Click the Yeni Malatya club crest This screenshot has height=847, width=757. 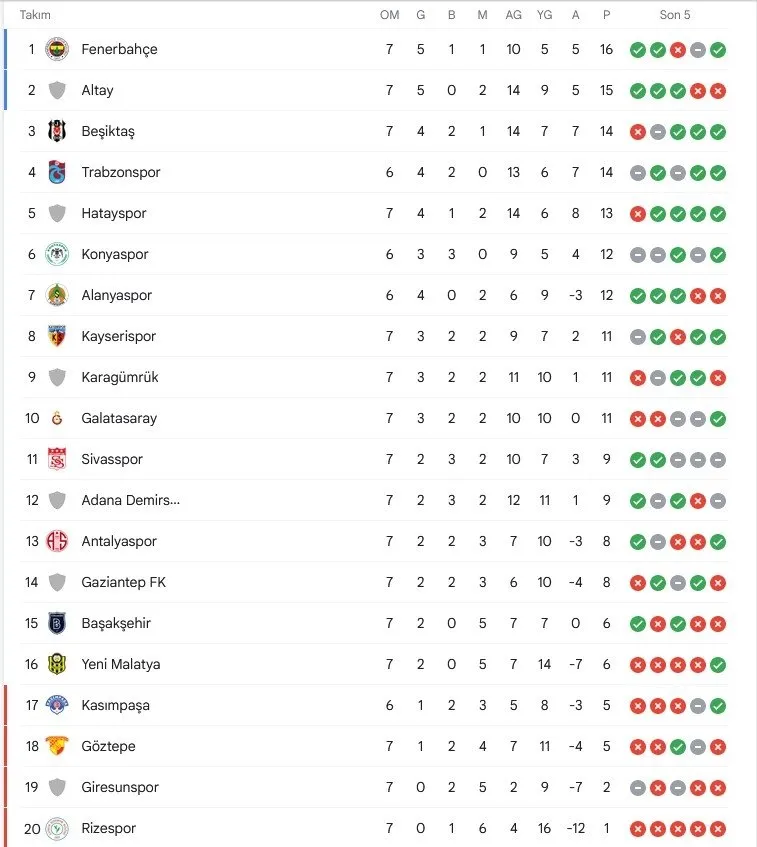[57, 664]
